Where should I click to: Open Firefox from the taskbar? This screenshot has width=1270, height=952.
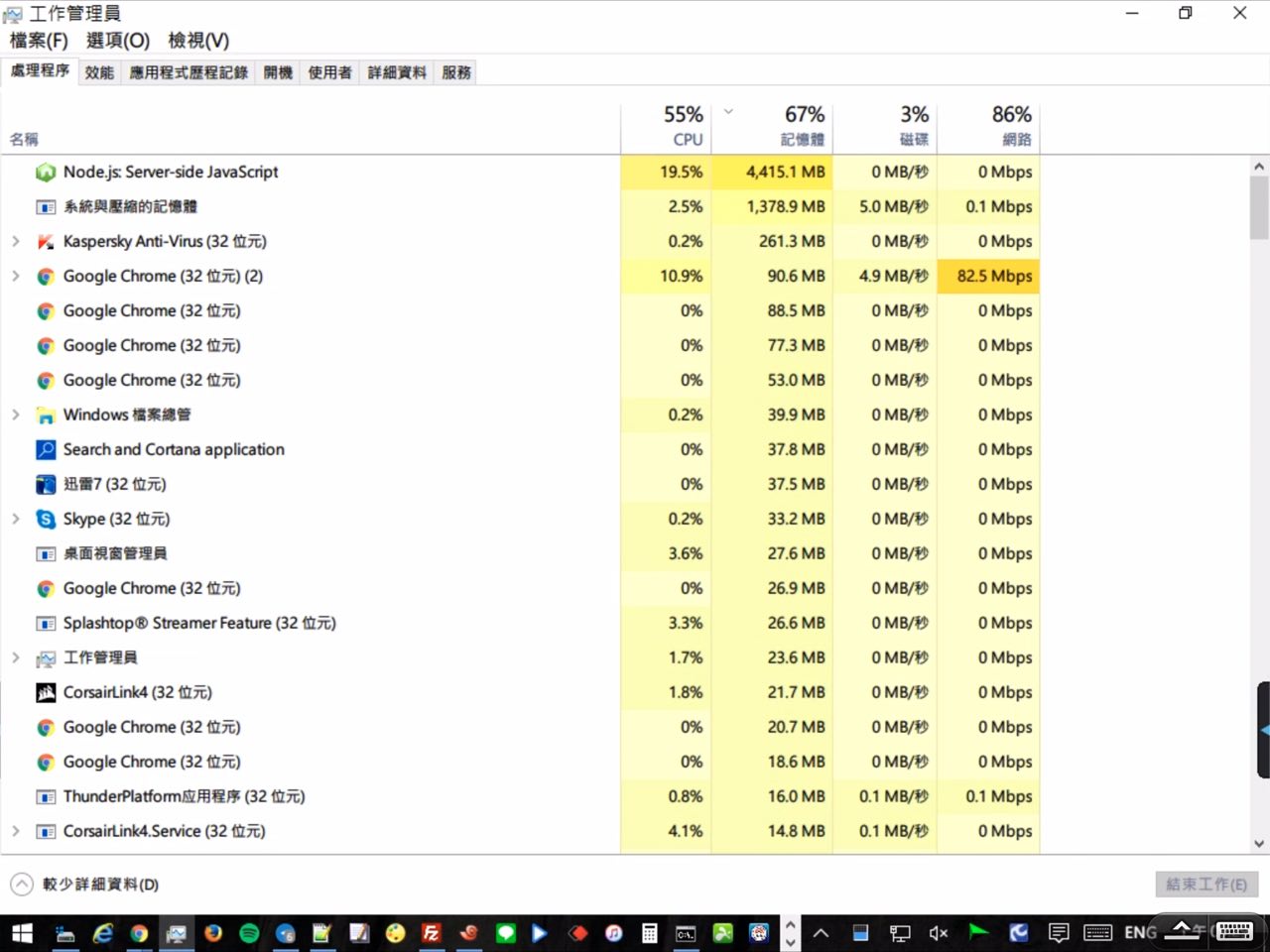[x=213, y=933]
